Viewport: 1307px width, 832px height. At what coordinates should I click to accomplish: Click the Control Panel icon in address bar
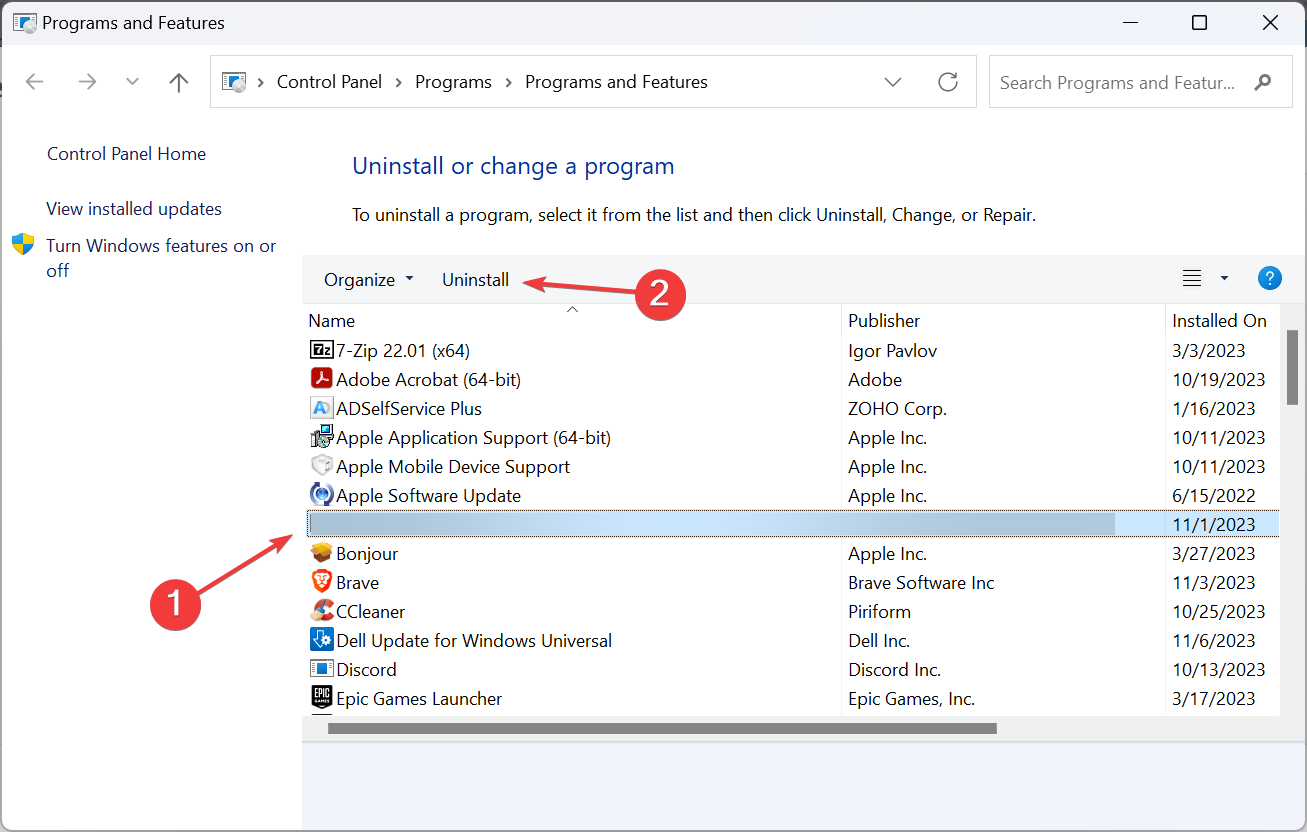(233, 82)
